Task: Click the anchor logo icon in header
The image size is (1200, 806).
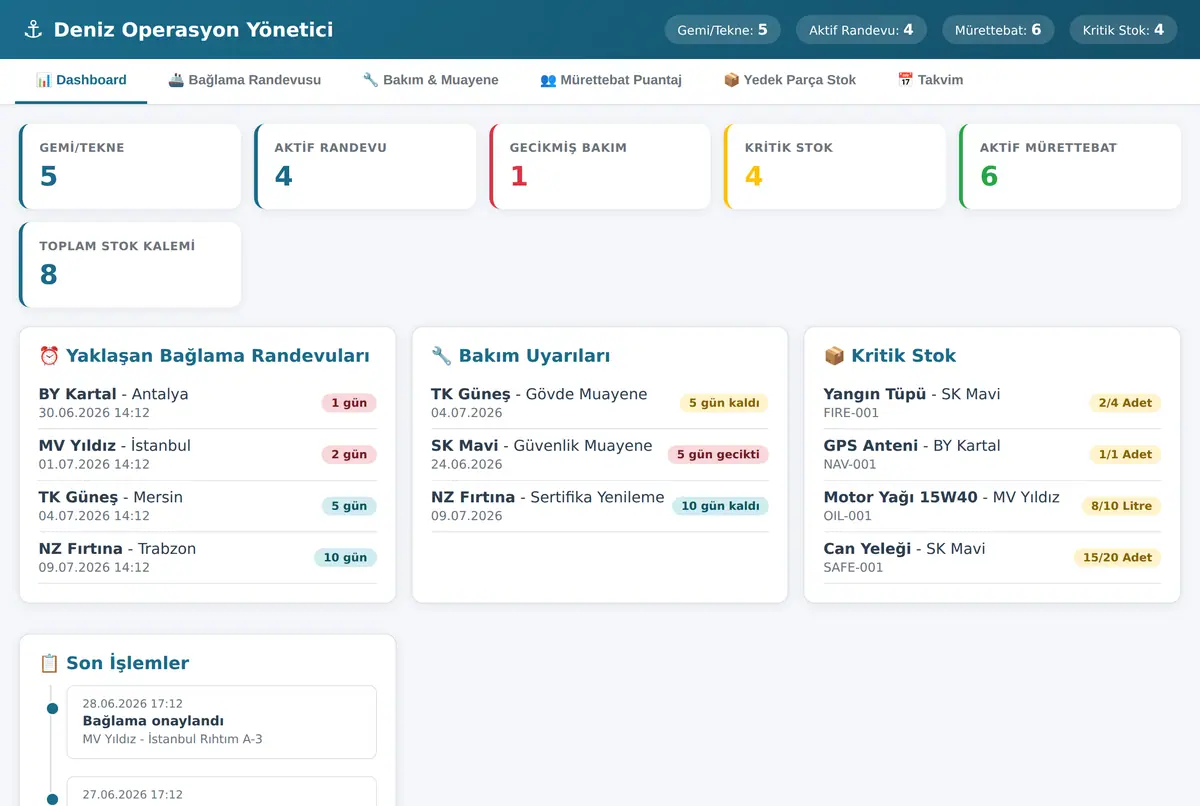Action: pyautogui.click(x=33, y=30)
